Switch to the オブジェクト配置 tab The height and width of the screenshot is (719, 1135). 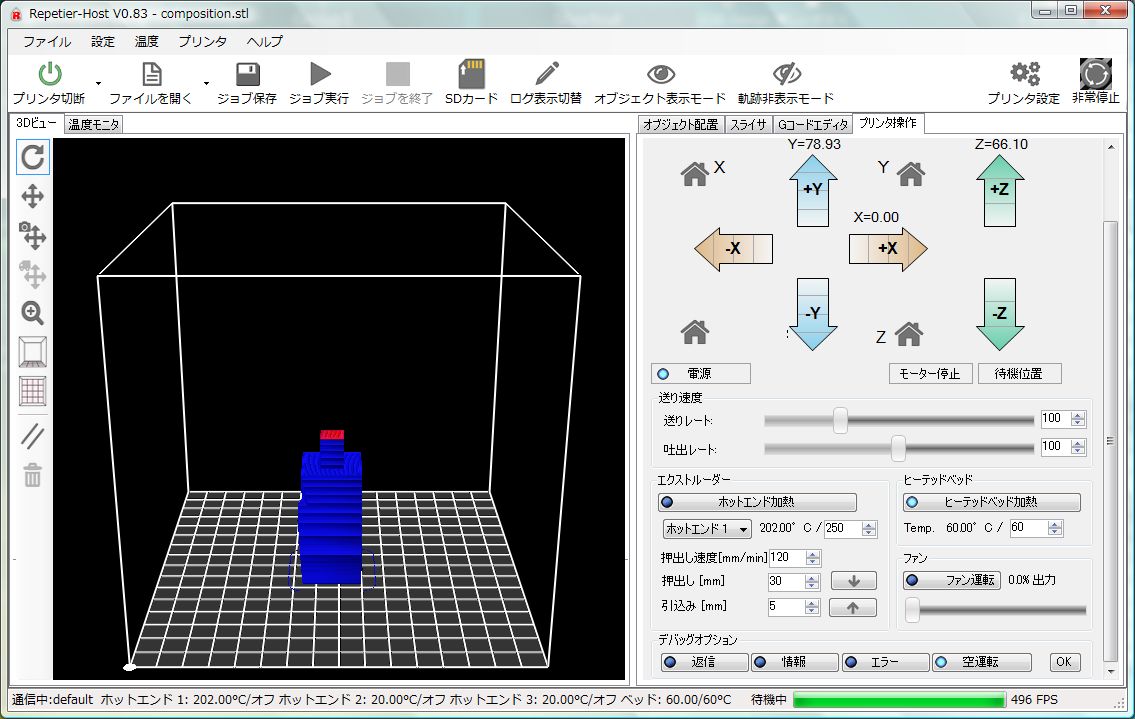tap(680, 125)
